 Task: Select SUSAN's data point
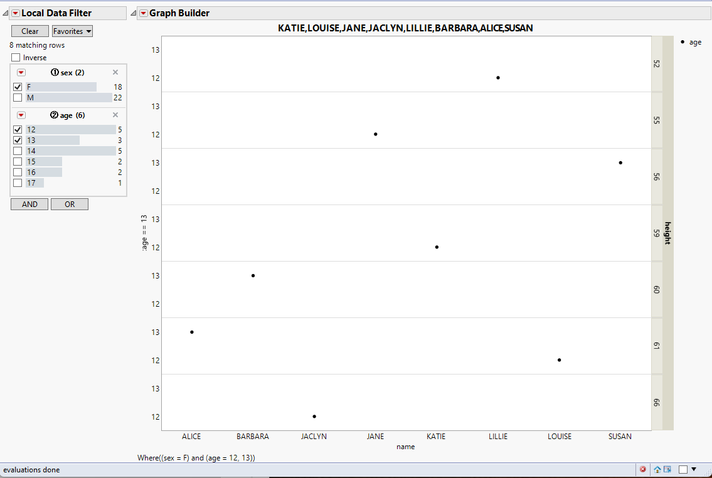pos(620,163)
